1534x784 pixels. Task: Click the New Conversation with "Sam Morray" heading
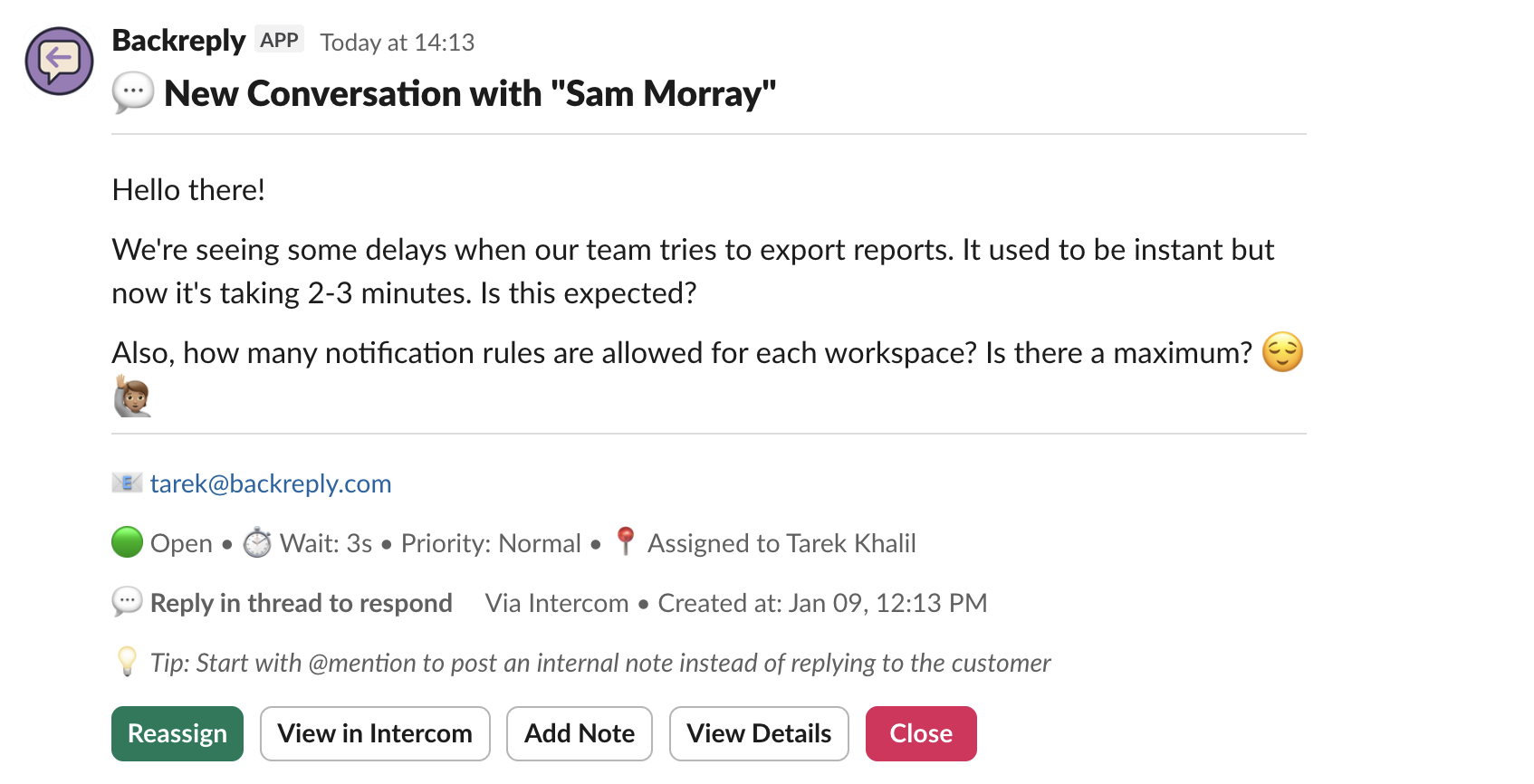470,93
